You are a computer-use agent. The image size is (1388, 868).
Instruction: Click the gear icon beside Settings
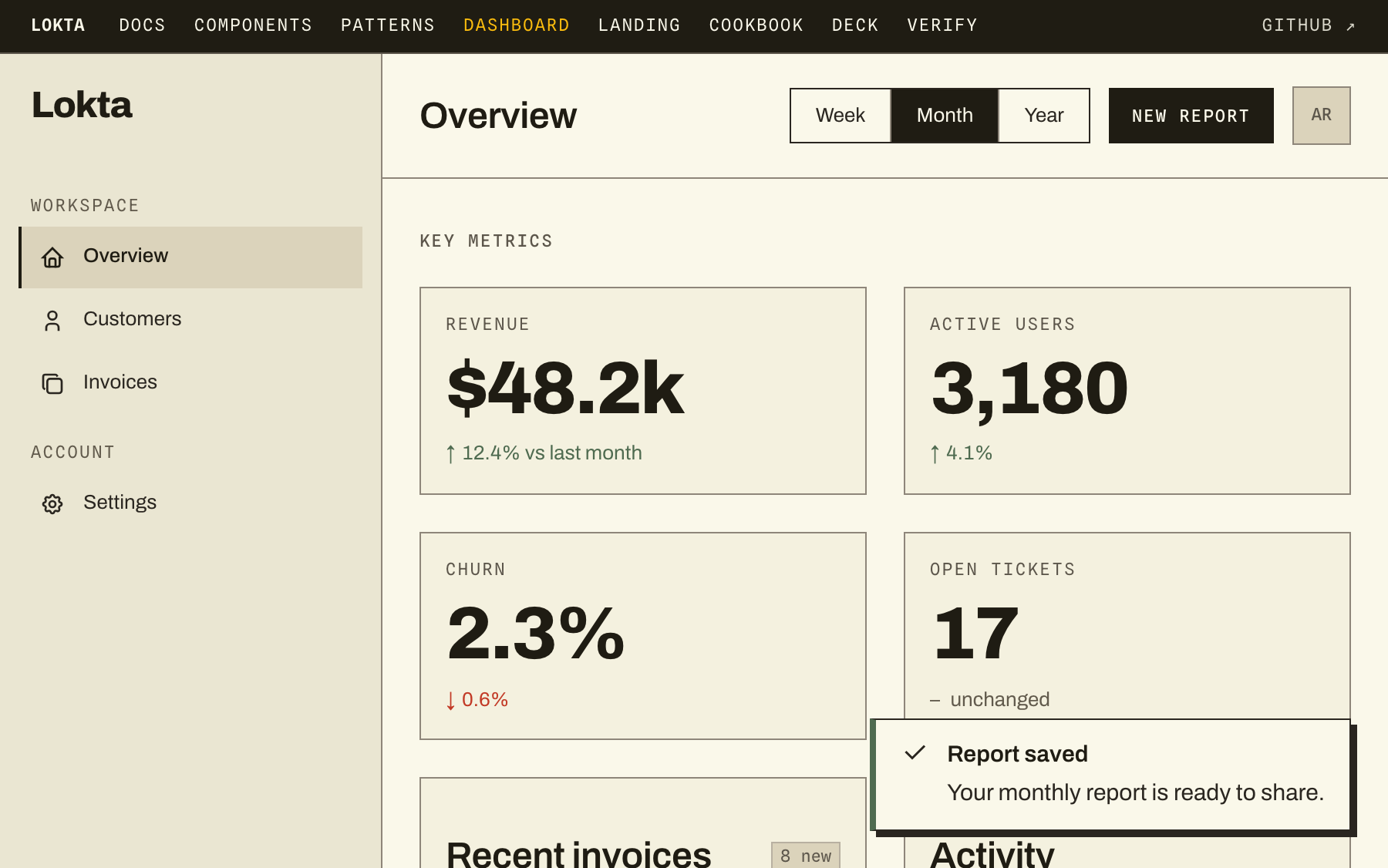[52, 503]
